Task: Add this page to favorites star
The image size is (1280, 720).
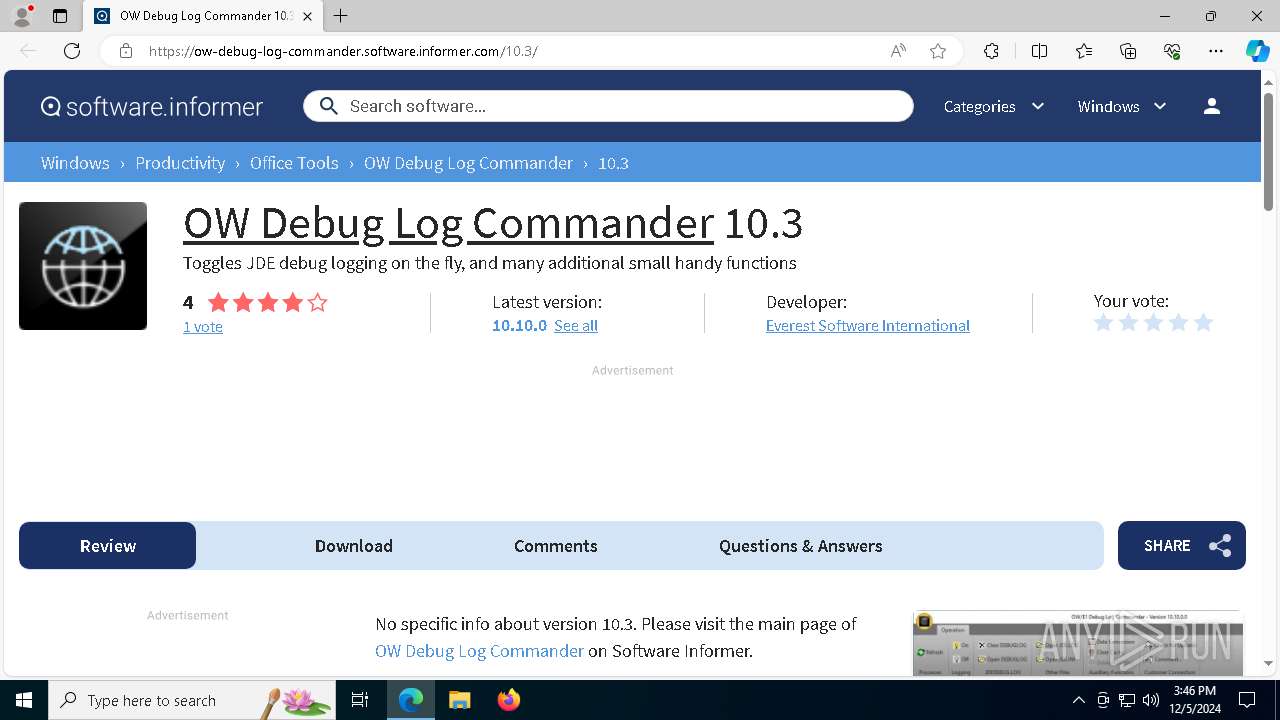Action: (x=938, y=51)
